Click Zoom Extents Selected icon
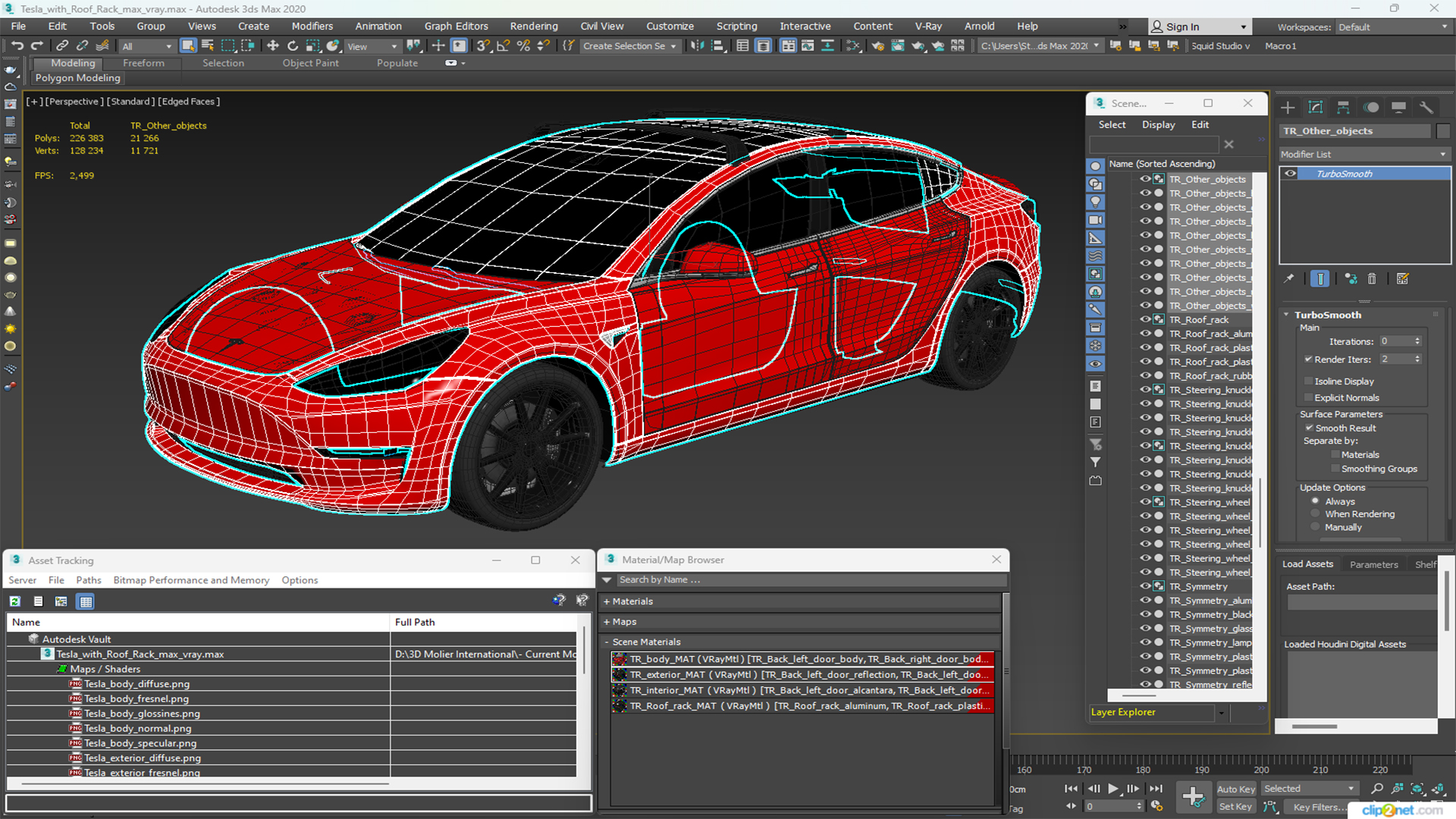 pyautogui.click(x=1417, y=789)
